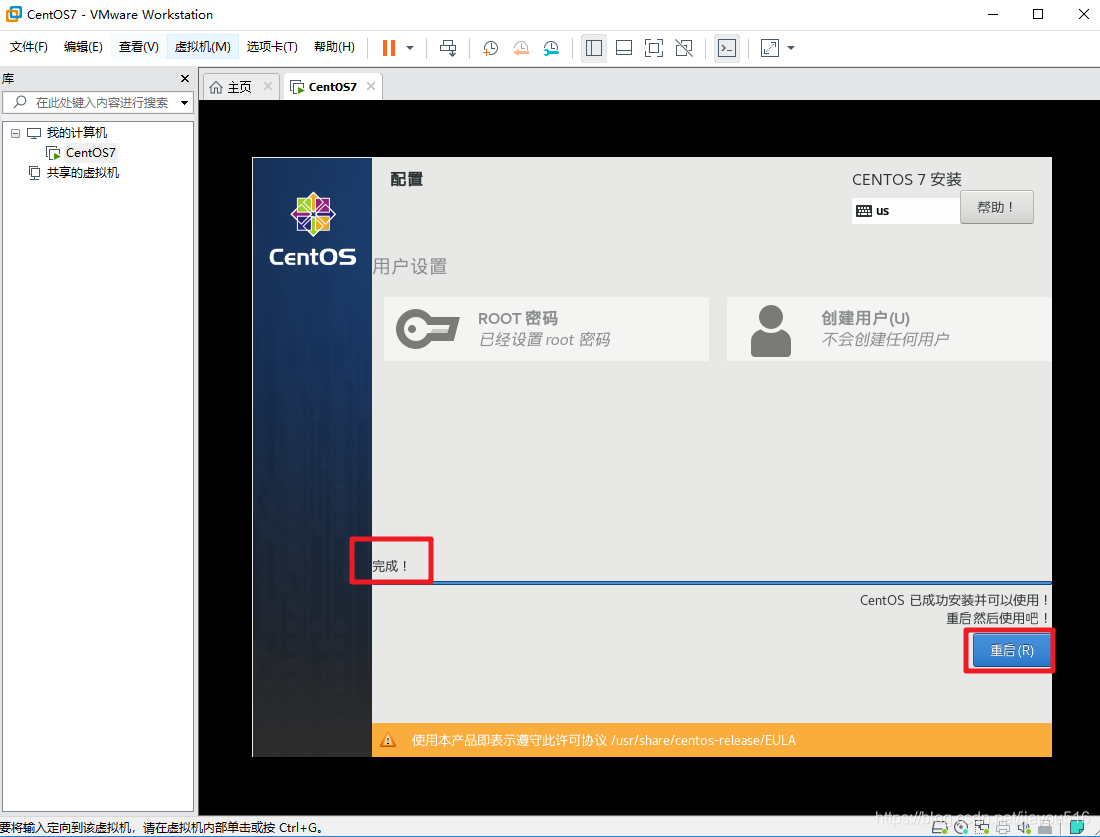The width and height of the screenshot is (1100, 837).
Task: Click the stretch guest display icon
Action: [770, 48]
